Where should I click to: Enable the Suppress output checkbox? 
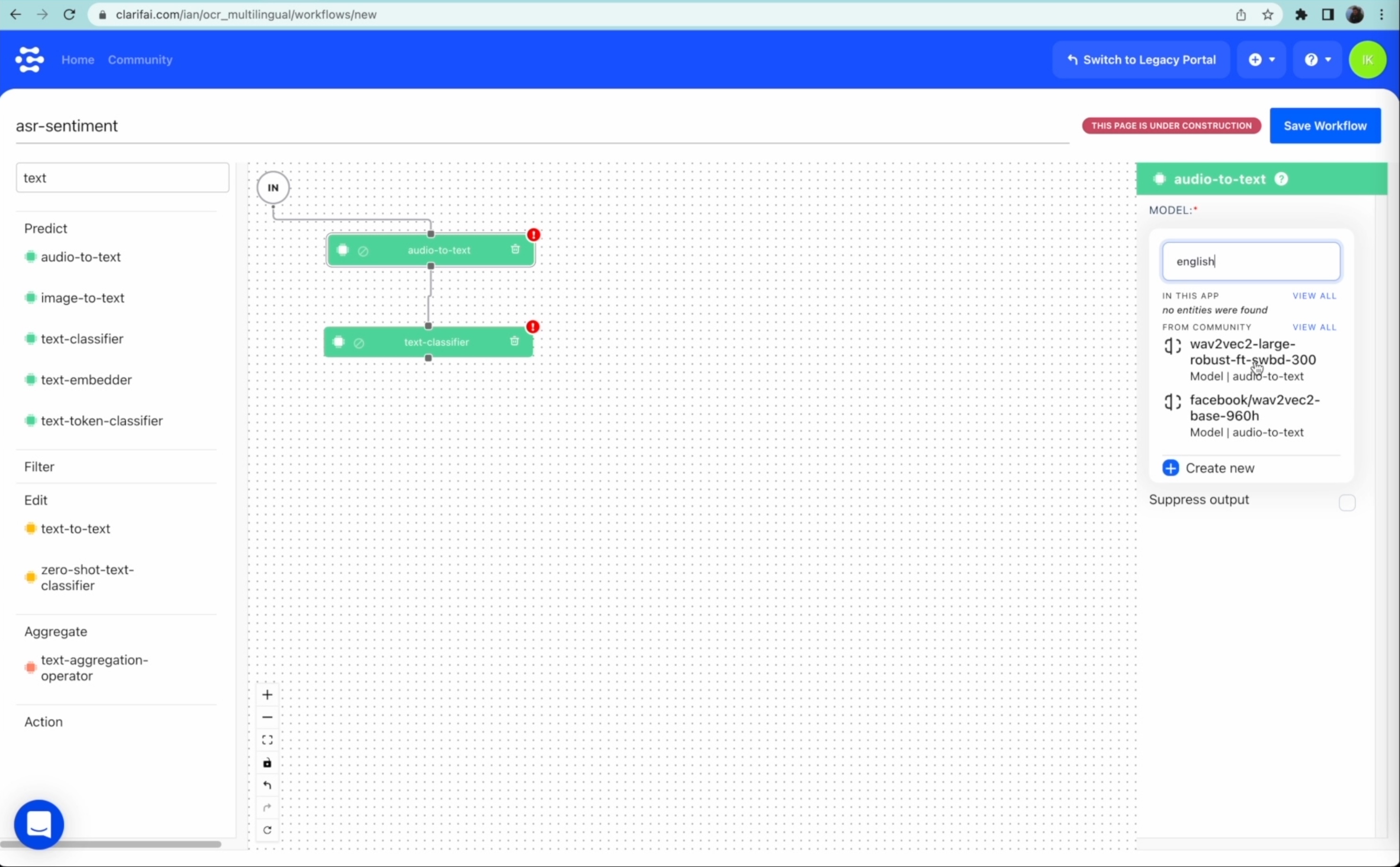1347,503
